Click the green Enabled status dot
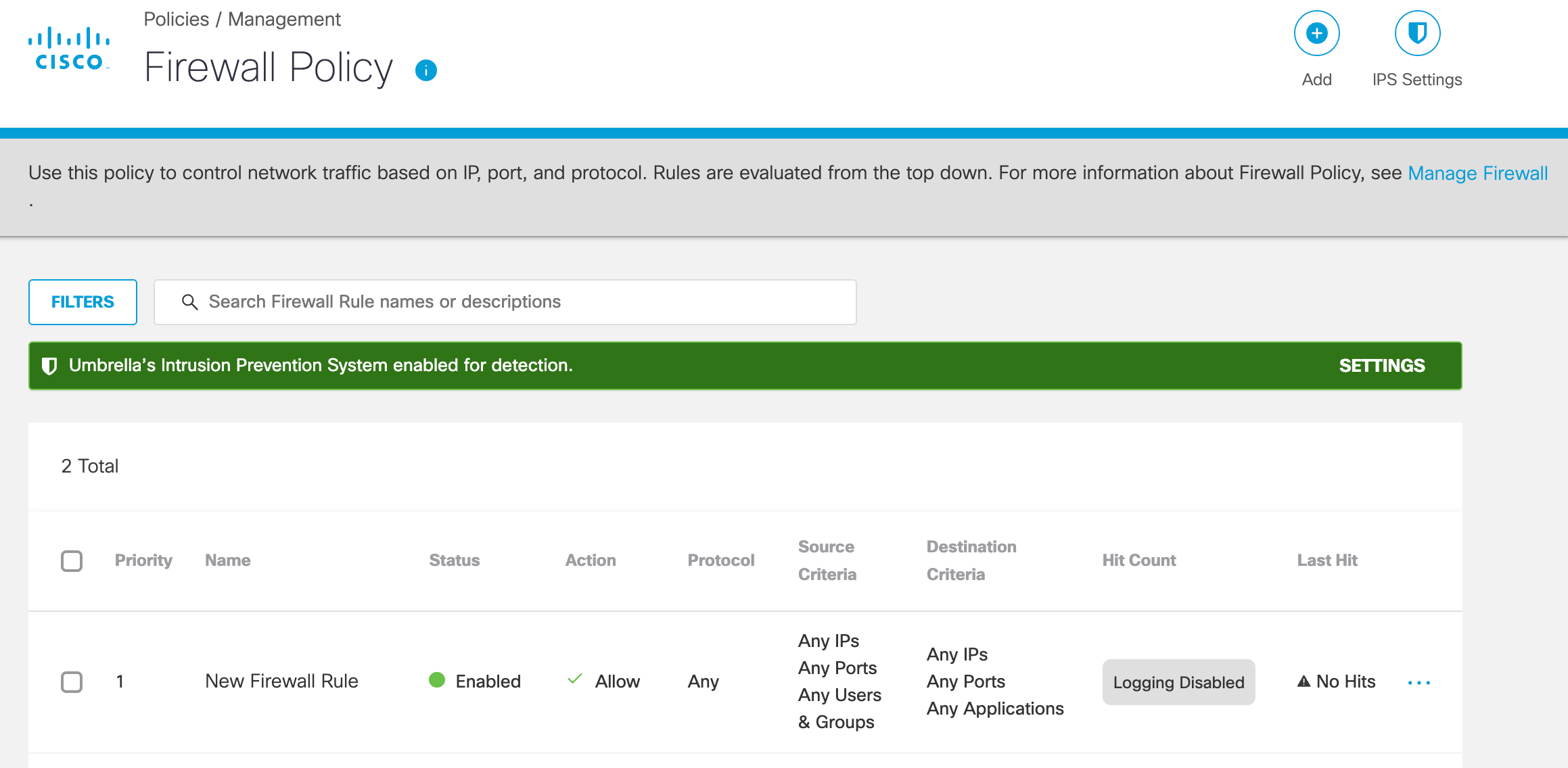The height and width of the screenshot is (768, 1568). (x=437, y=680)
